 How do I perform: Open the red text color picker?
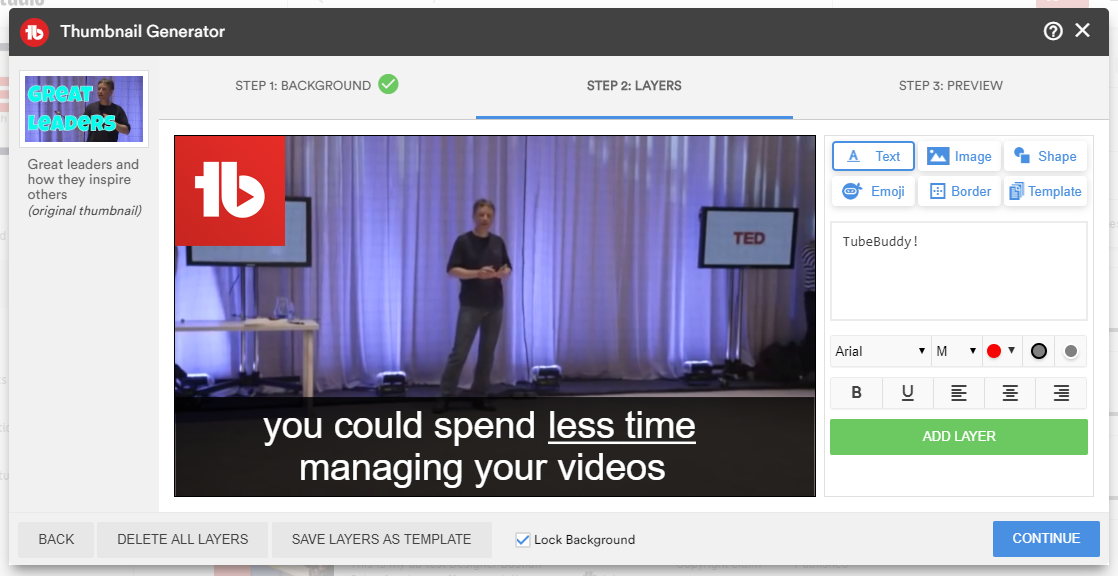coord(1001,351)
